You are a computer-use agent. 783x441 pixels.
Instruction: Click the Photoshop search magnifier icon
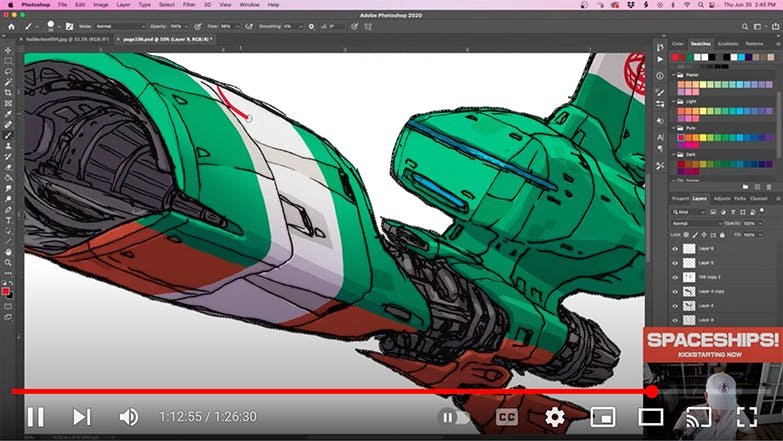click(745, 26)
